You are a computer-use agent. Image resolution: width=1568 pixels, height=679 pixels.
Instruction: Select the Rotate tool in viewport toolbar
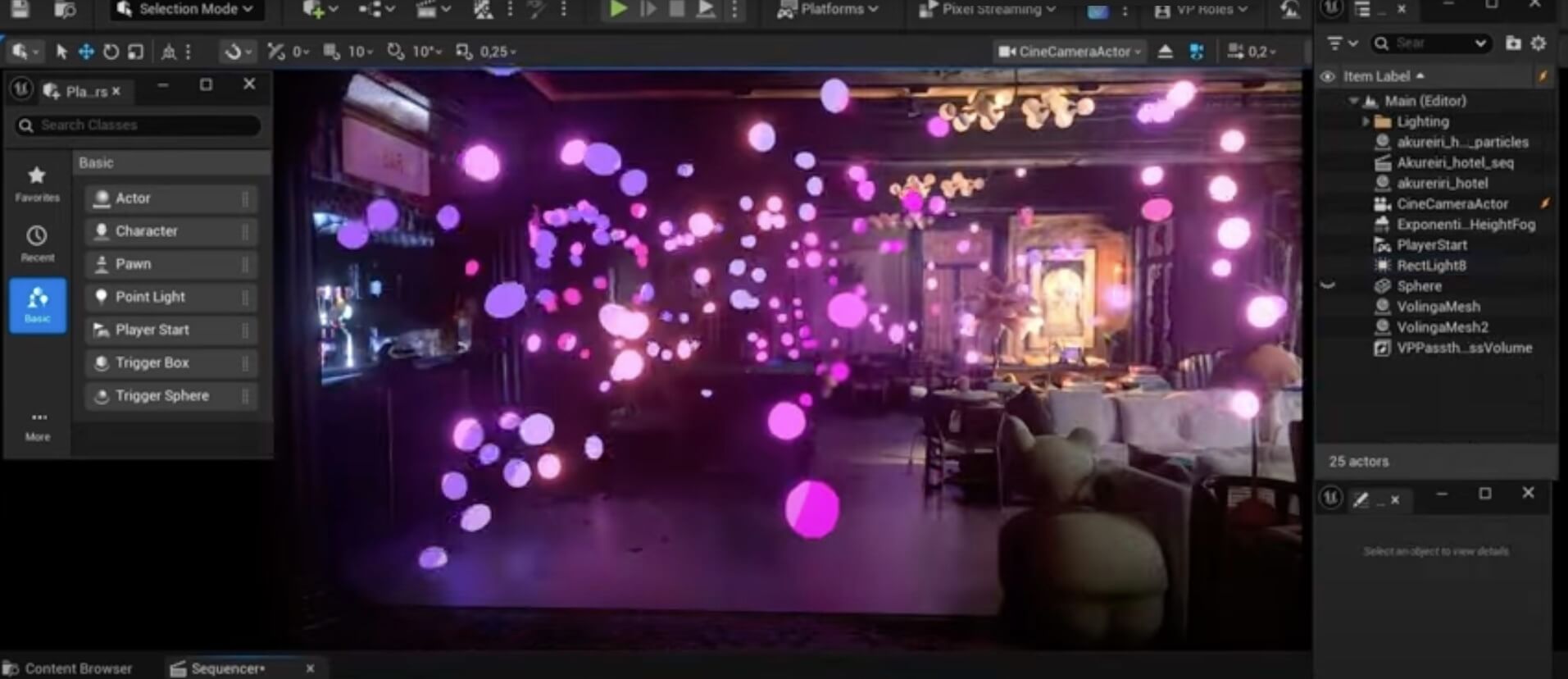[111, 52]
